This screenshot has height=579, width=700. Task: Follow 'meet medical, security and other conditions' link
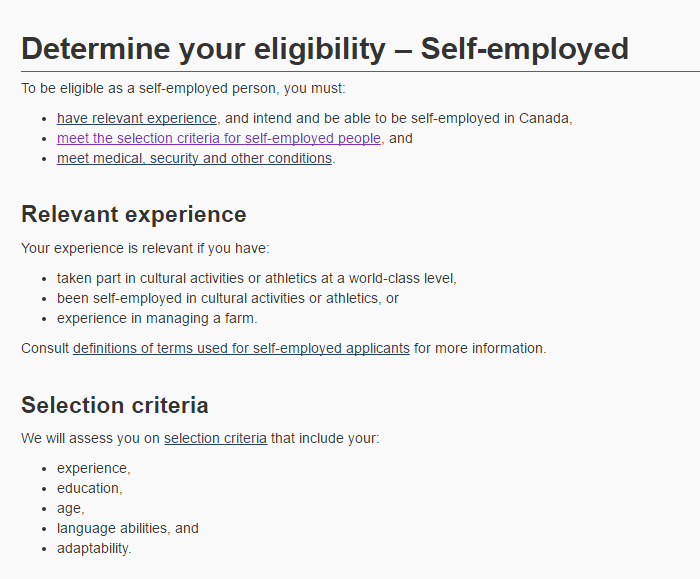194,158
